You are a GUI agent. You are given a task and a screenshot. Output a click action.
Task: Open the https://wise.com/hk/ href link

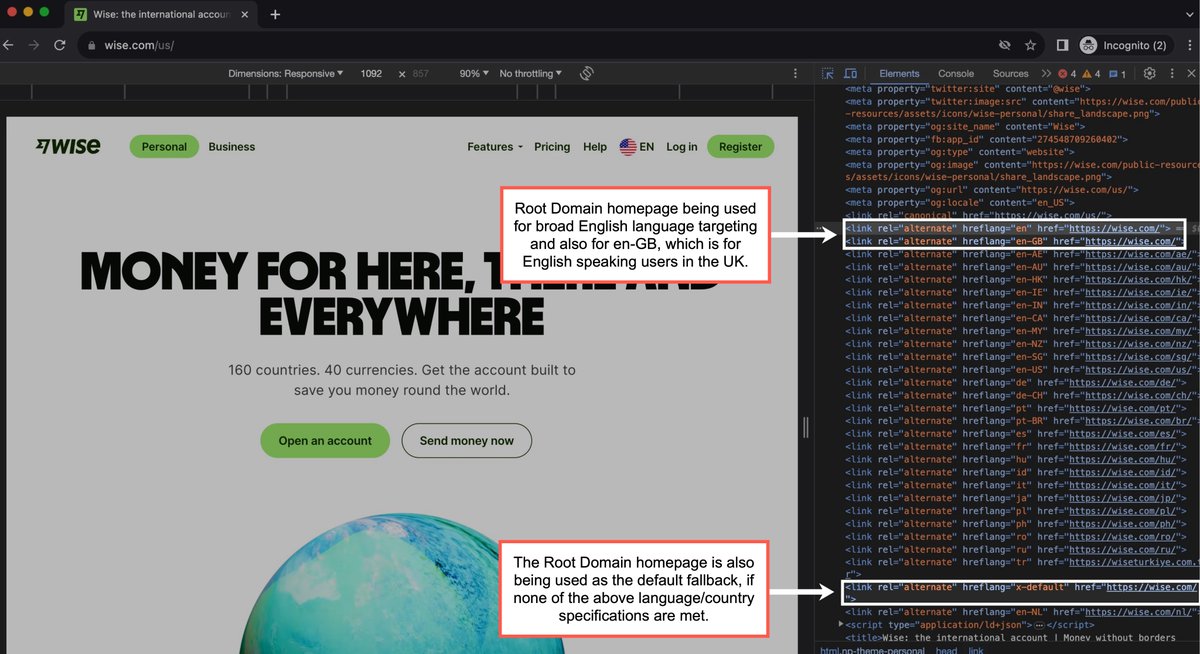[x=1138, y=281]
